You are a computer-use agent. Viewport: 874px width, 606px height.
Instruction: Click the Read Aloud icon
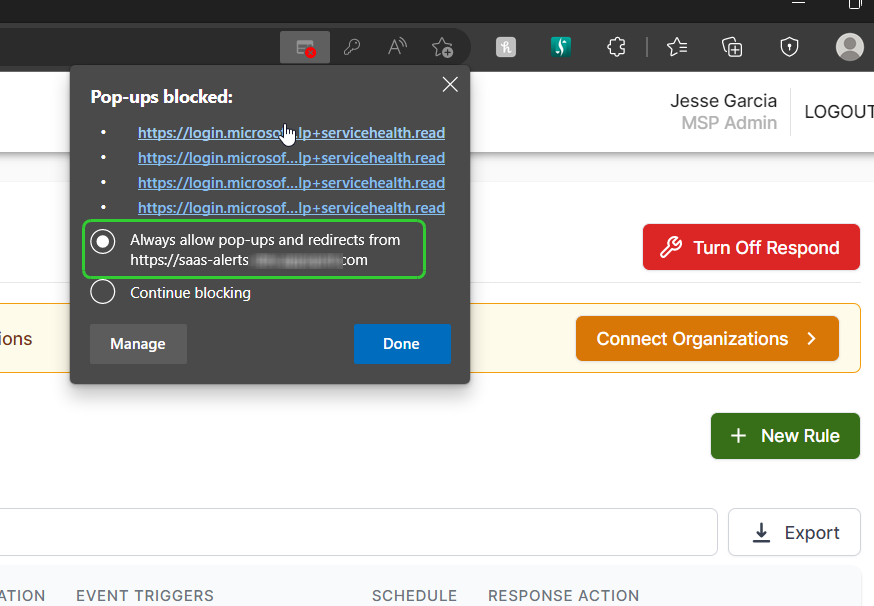[397, 47]
